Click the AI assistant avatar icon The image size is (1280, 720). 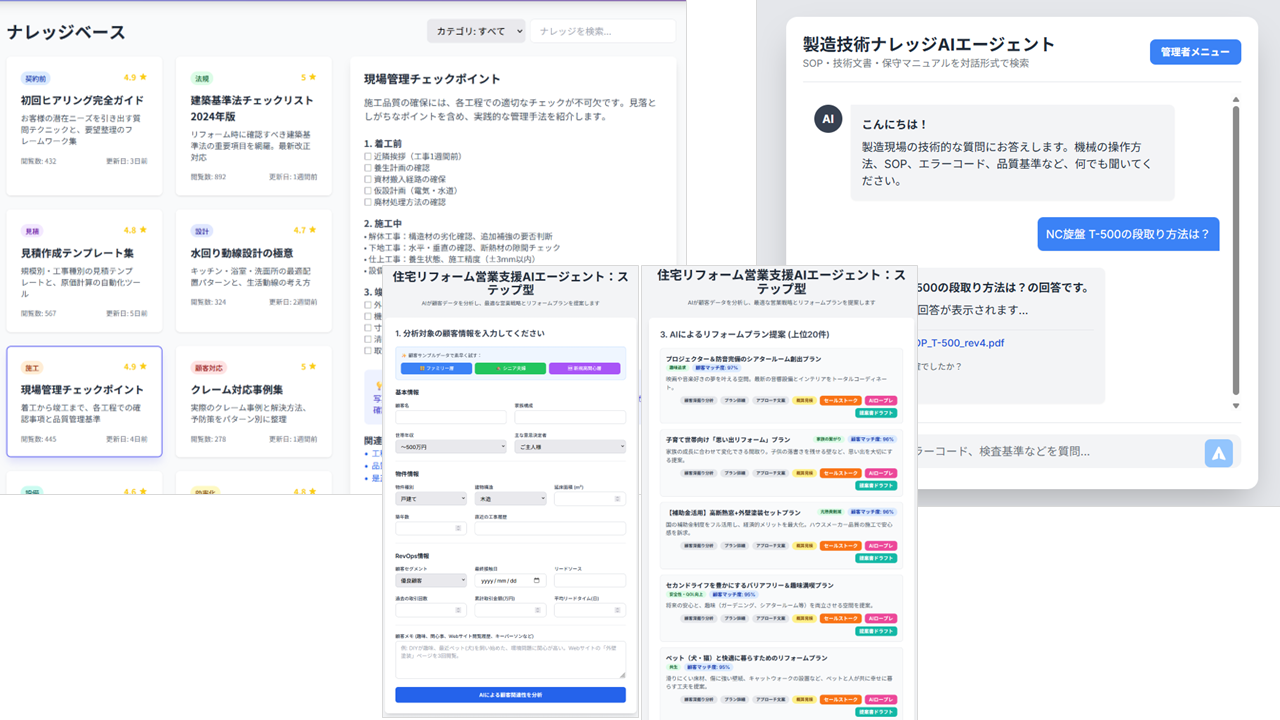tap(828, 119)
